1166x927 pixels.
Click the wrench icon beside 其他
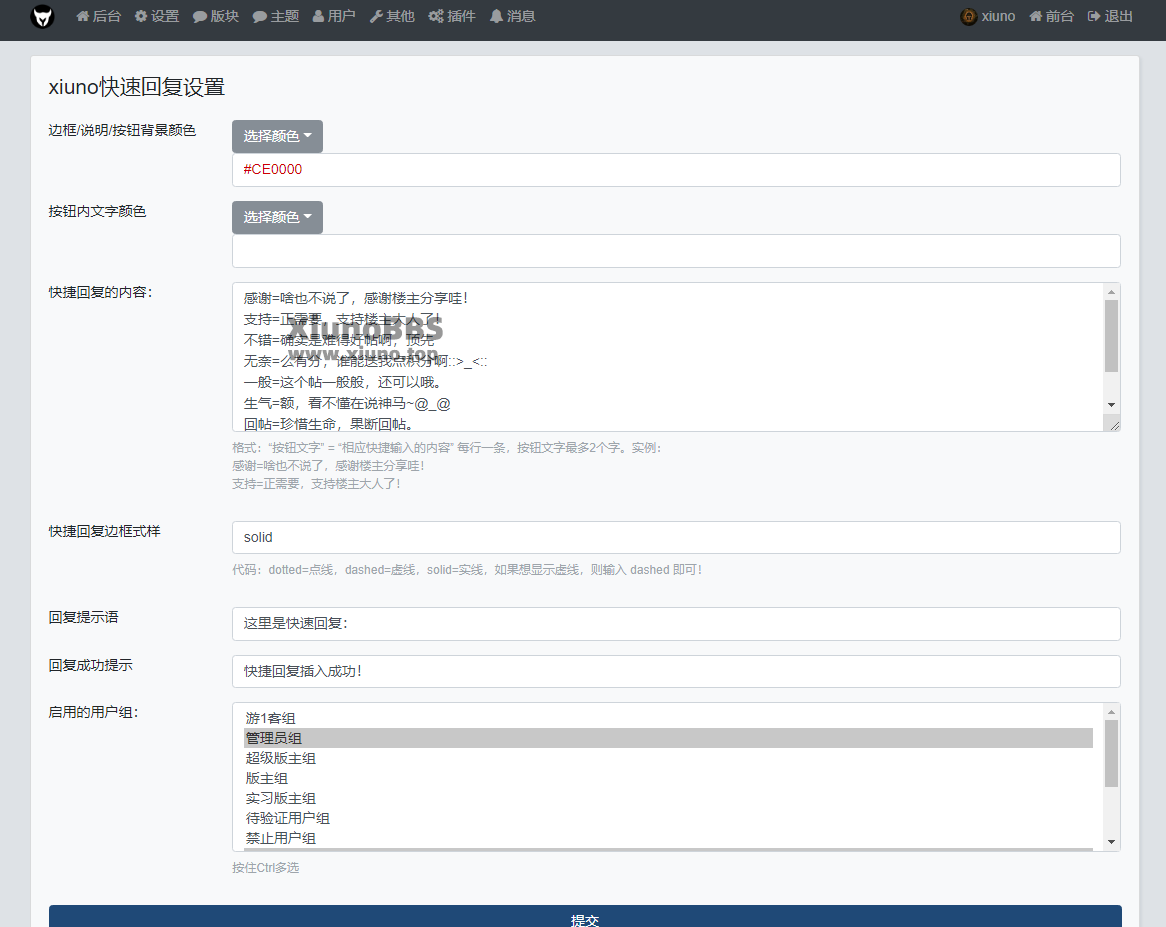(x=376, y=16)
